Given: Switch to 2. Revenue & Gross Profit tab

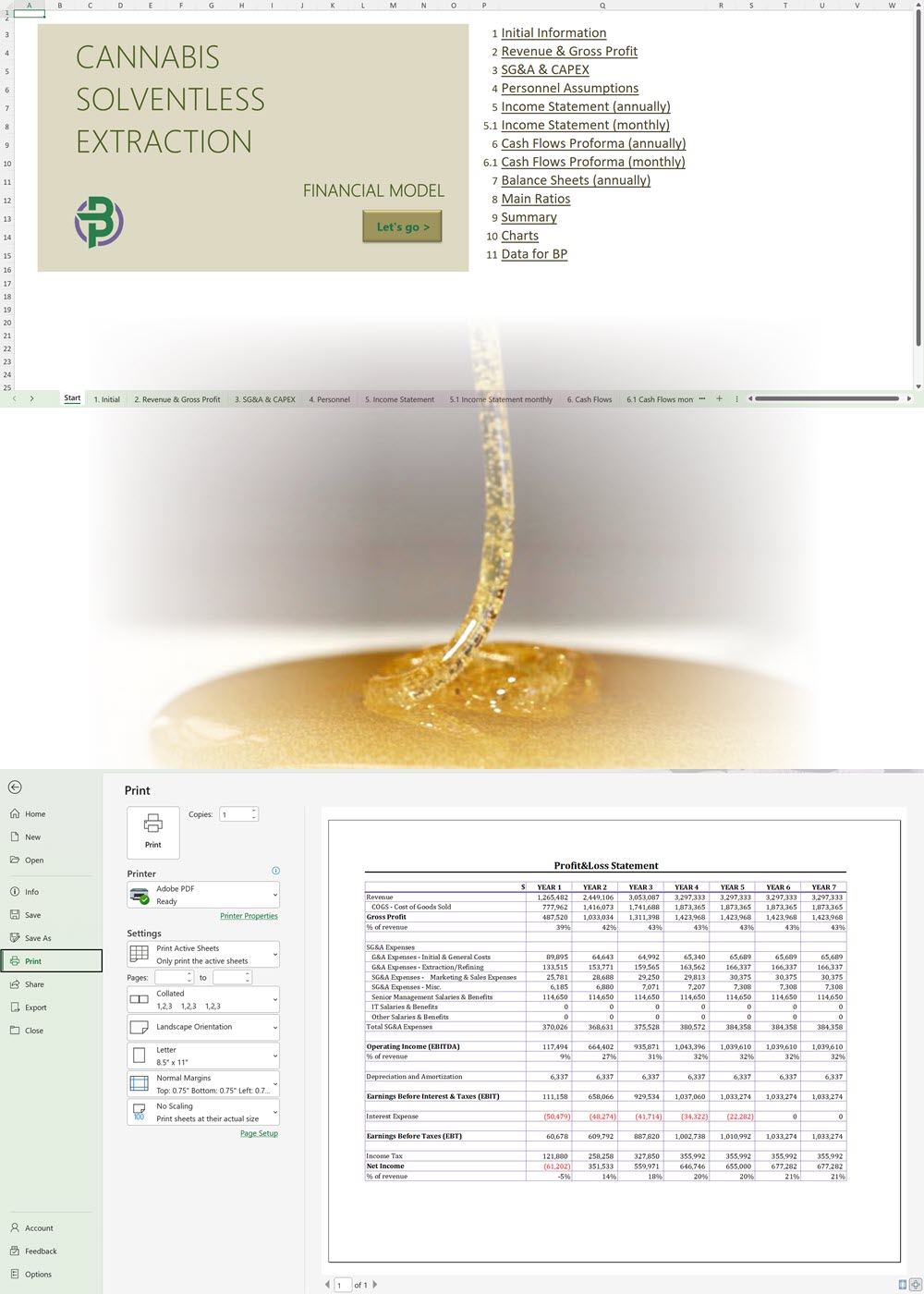Looking at the screenshot, I should [x=177, y=399].
